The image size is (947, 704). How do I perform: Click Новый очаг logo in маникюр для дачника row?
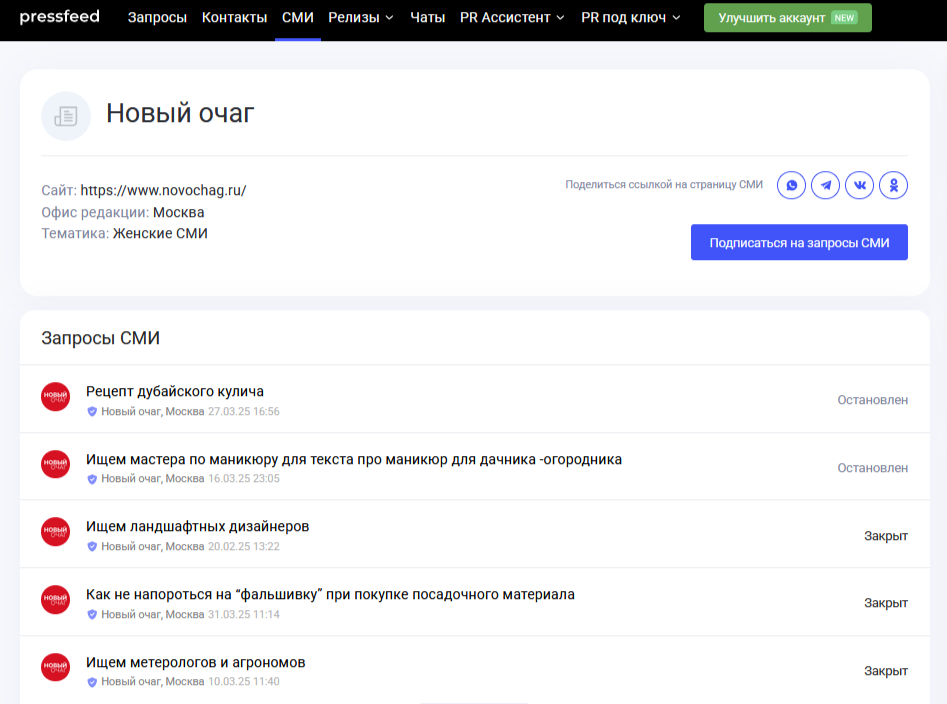point(56,464)
